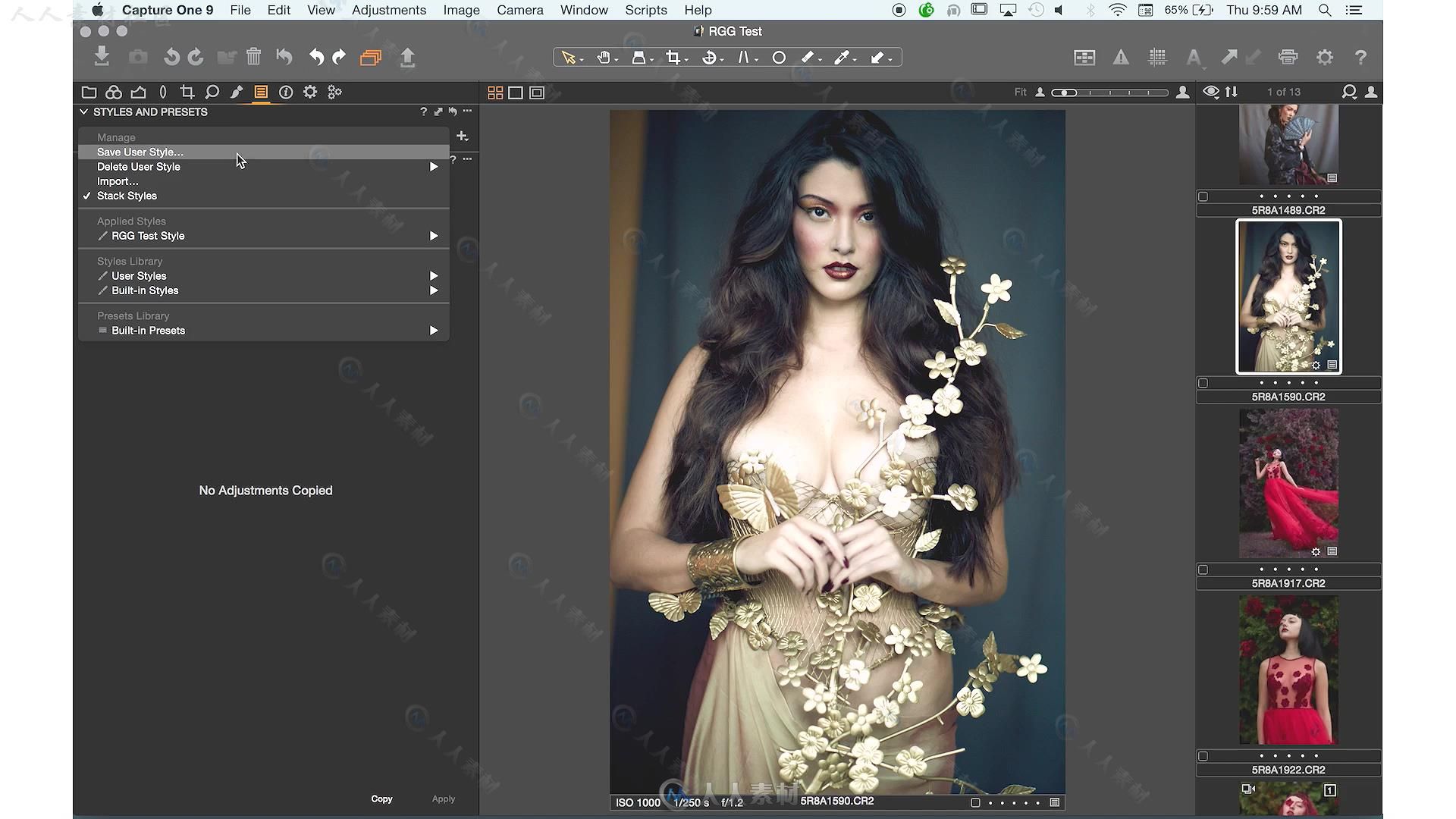Toggle Stack Styles option
The width and height of the screenshot is (1456, 819).
[127, 196]
